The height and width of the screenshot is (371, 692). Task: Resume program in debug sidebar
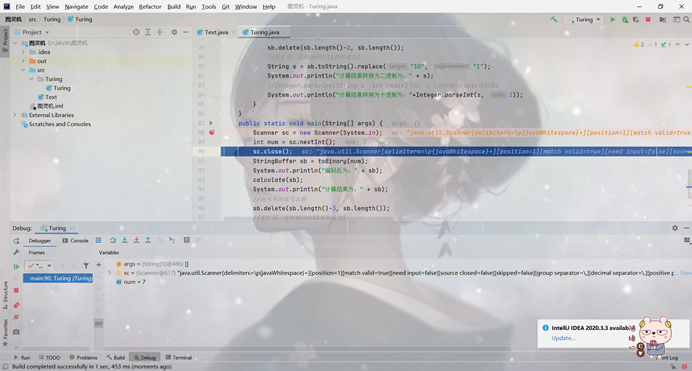16,266
